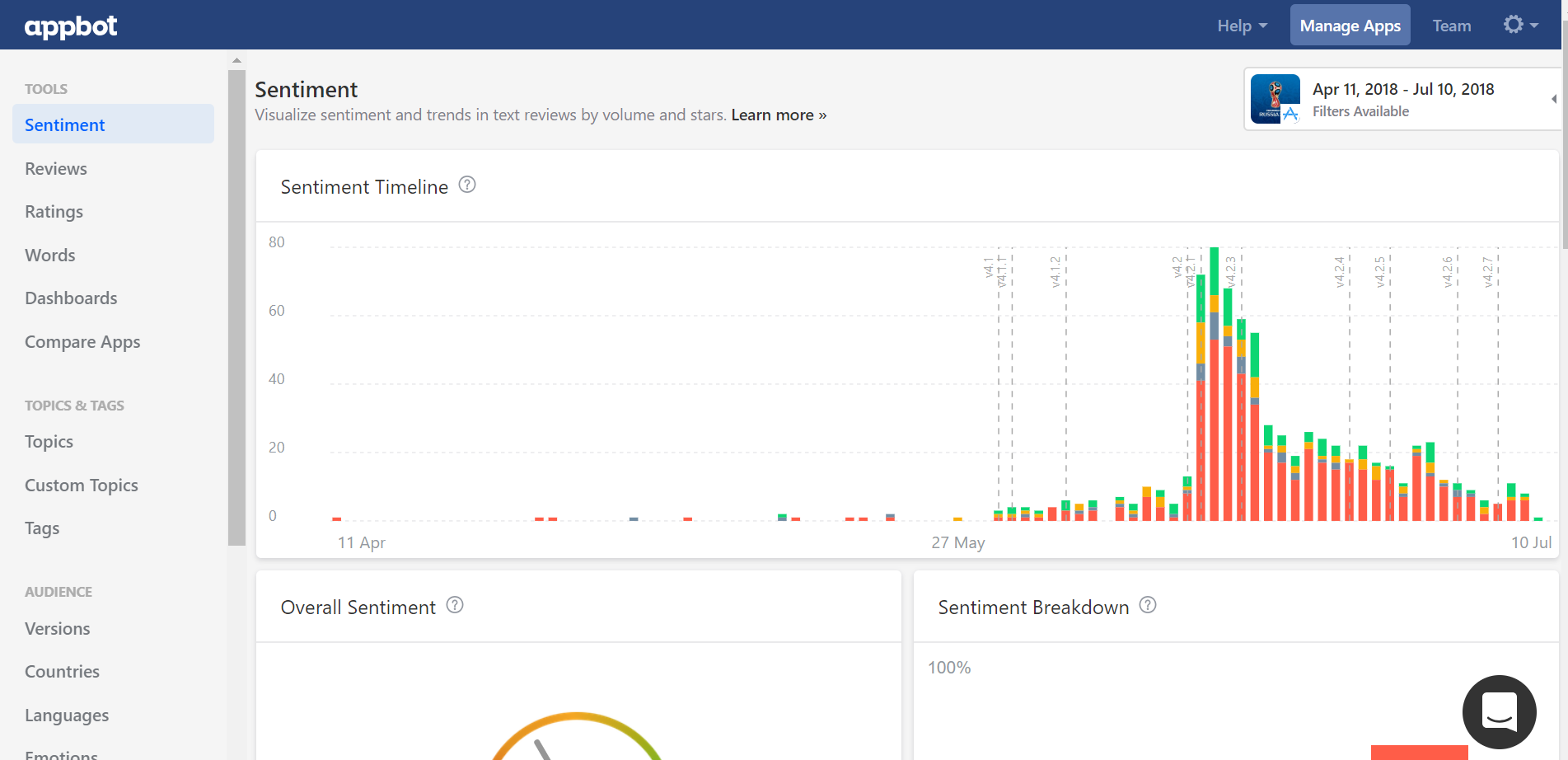The height and width of the screenshot is (760, 1568).
Task: Open Dashboards in the sidebar
Action: click(71, 298)
